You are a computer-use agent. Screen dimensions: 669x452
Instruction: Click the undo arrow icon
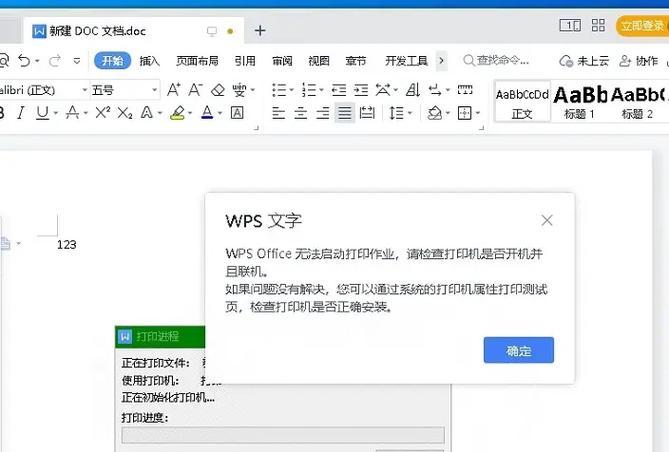[24, 61]
